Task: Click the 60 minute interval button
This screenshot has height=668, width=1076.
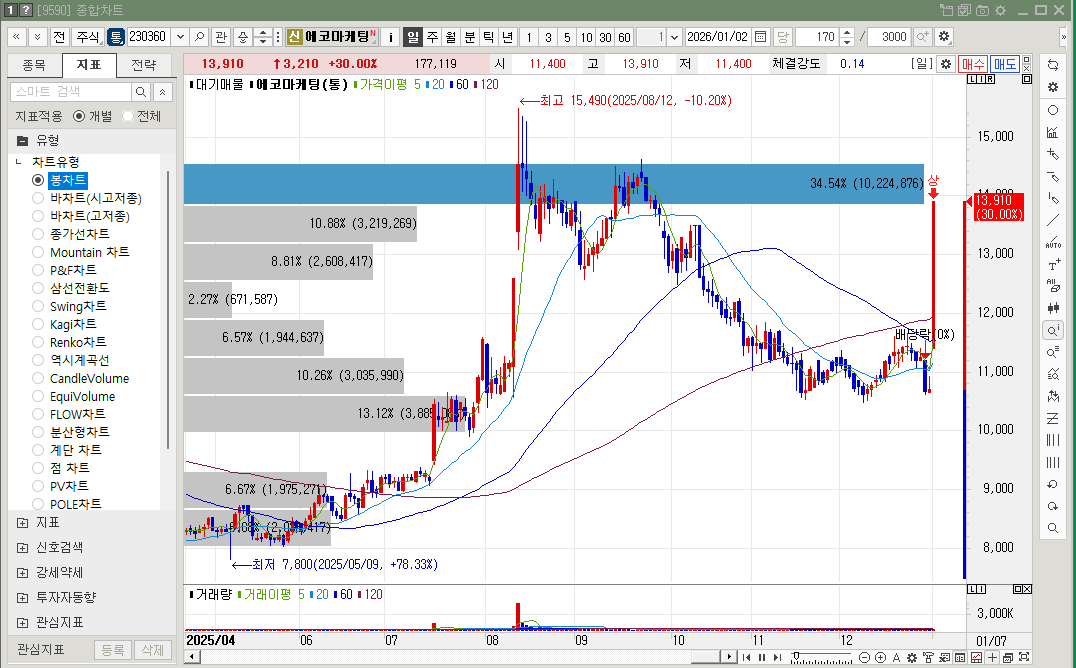Action: 624,37
